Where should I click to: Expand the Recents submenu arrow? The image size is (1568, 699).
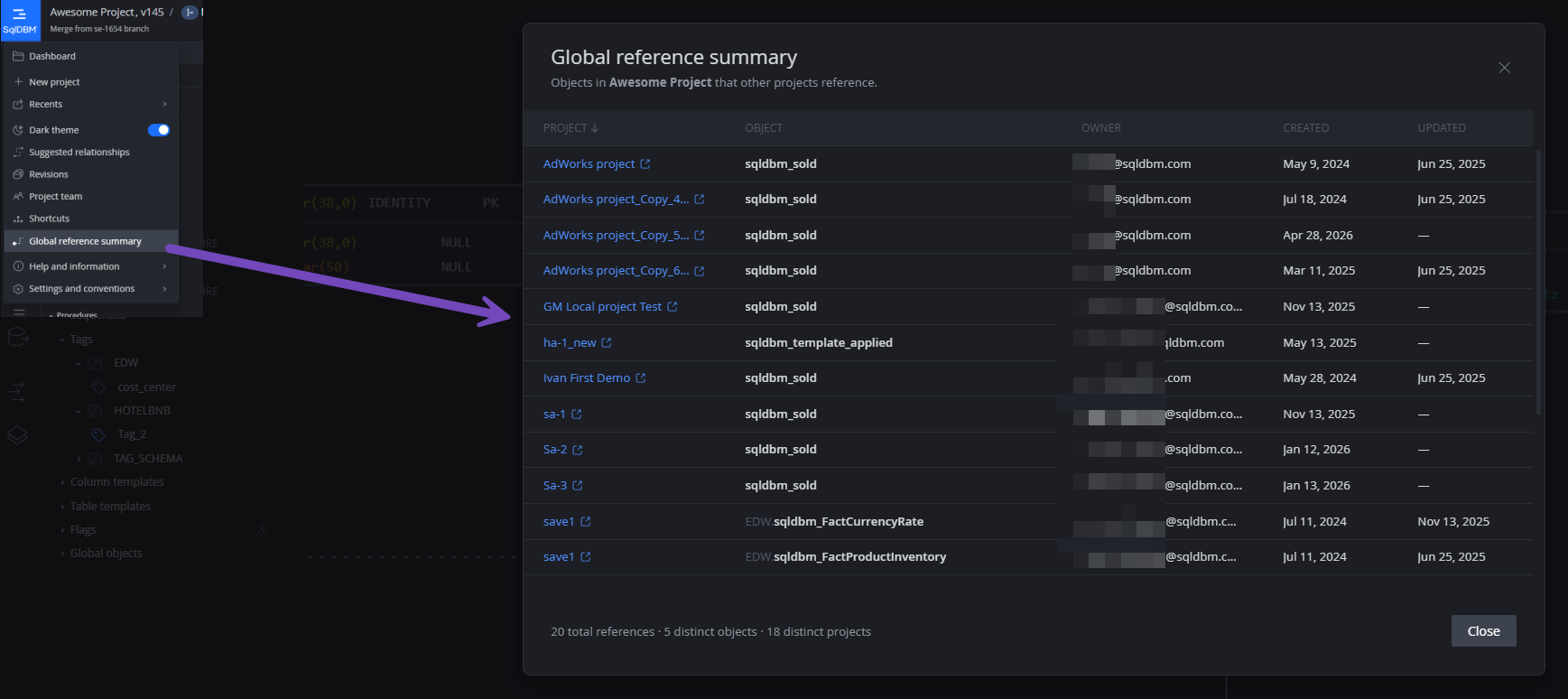click(x=164, y=105)
